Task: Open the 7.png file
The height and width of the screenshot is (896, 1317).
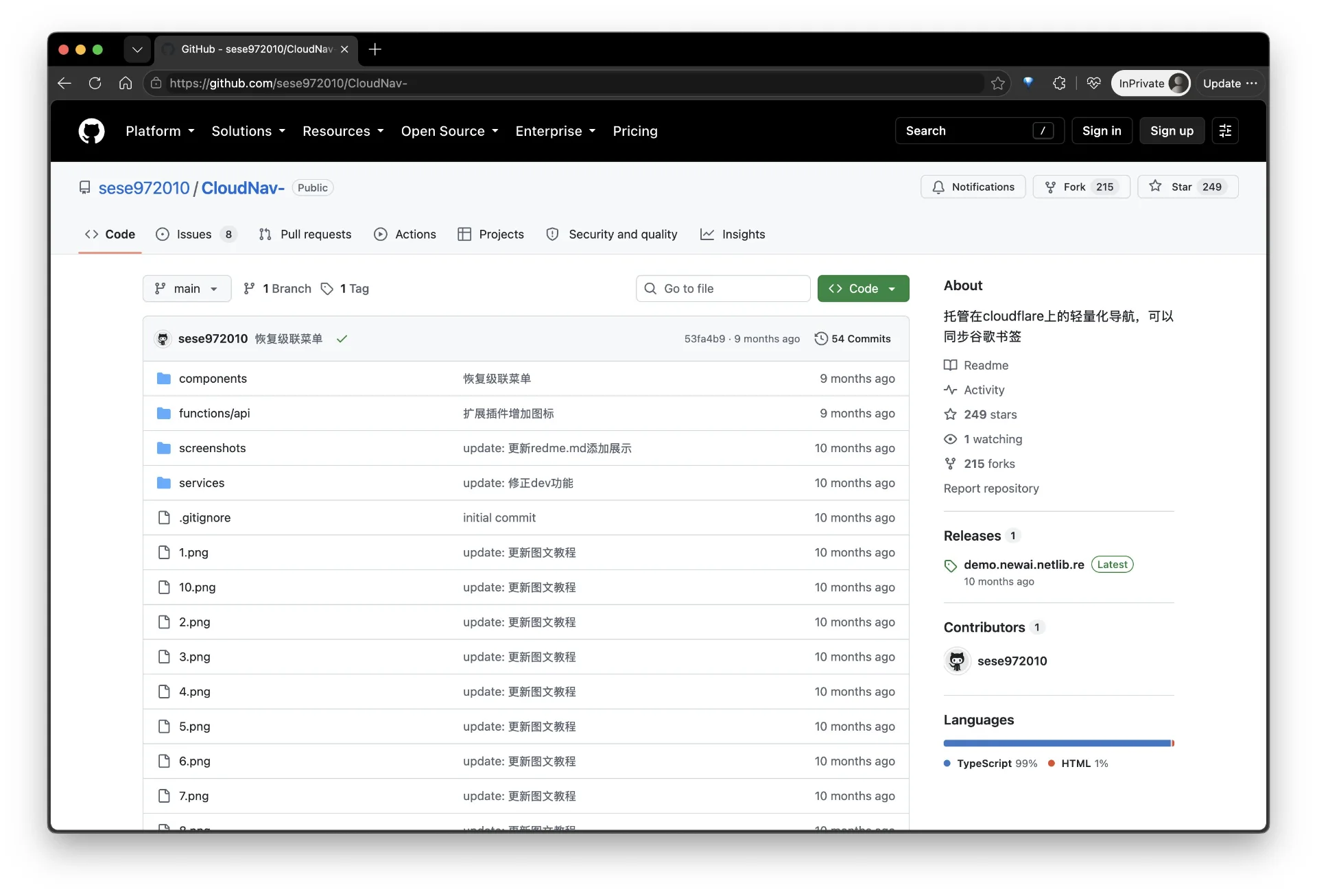Action: pyautogui.click(x=193, y=796)
